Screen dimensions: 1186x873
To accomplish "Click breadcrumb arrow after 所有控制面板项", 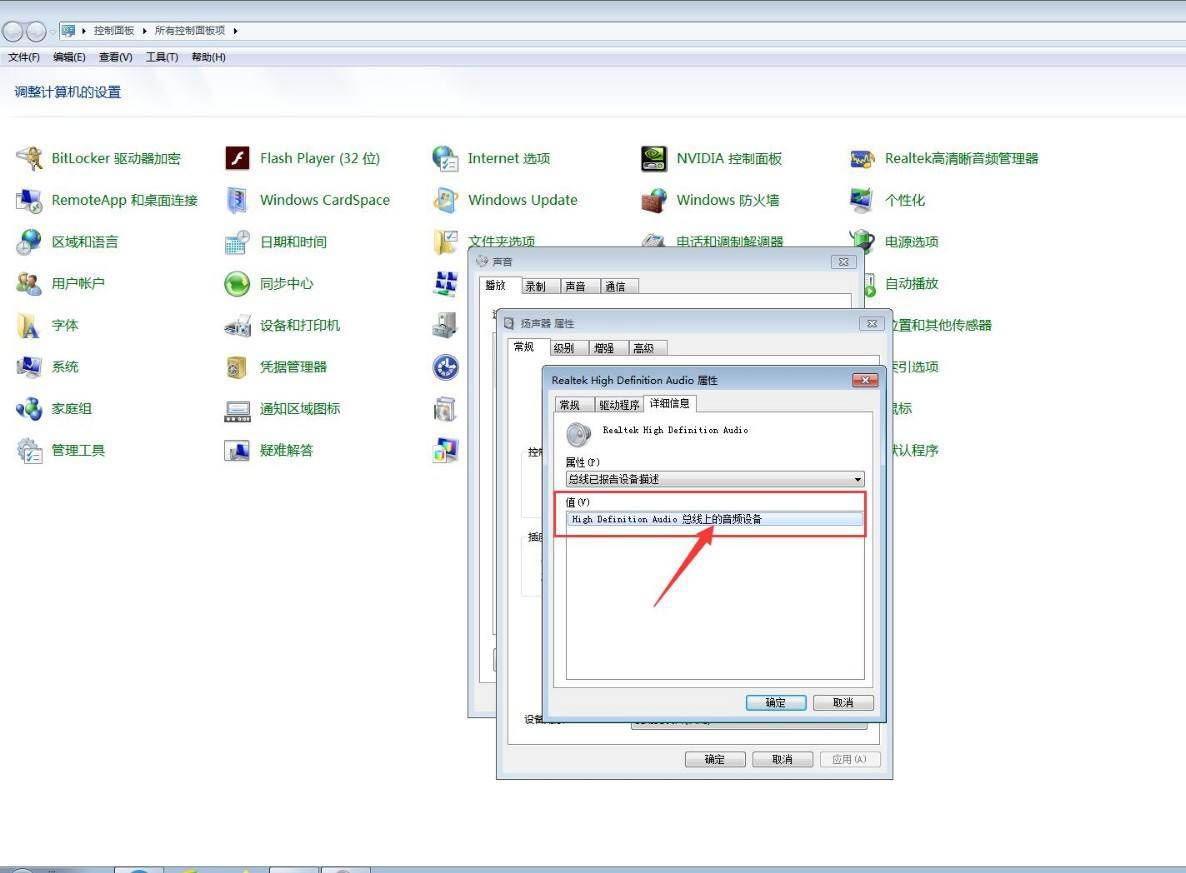I will coord(236,31).
